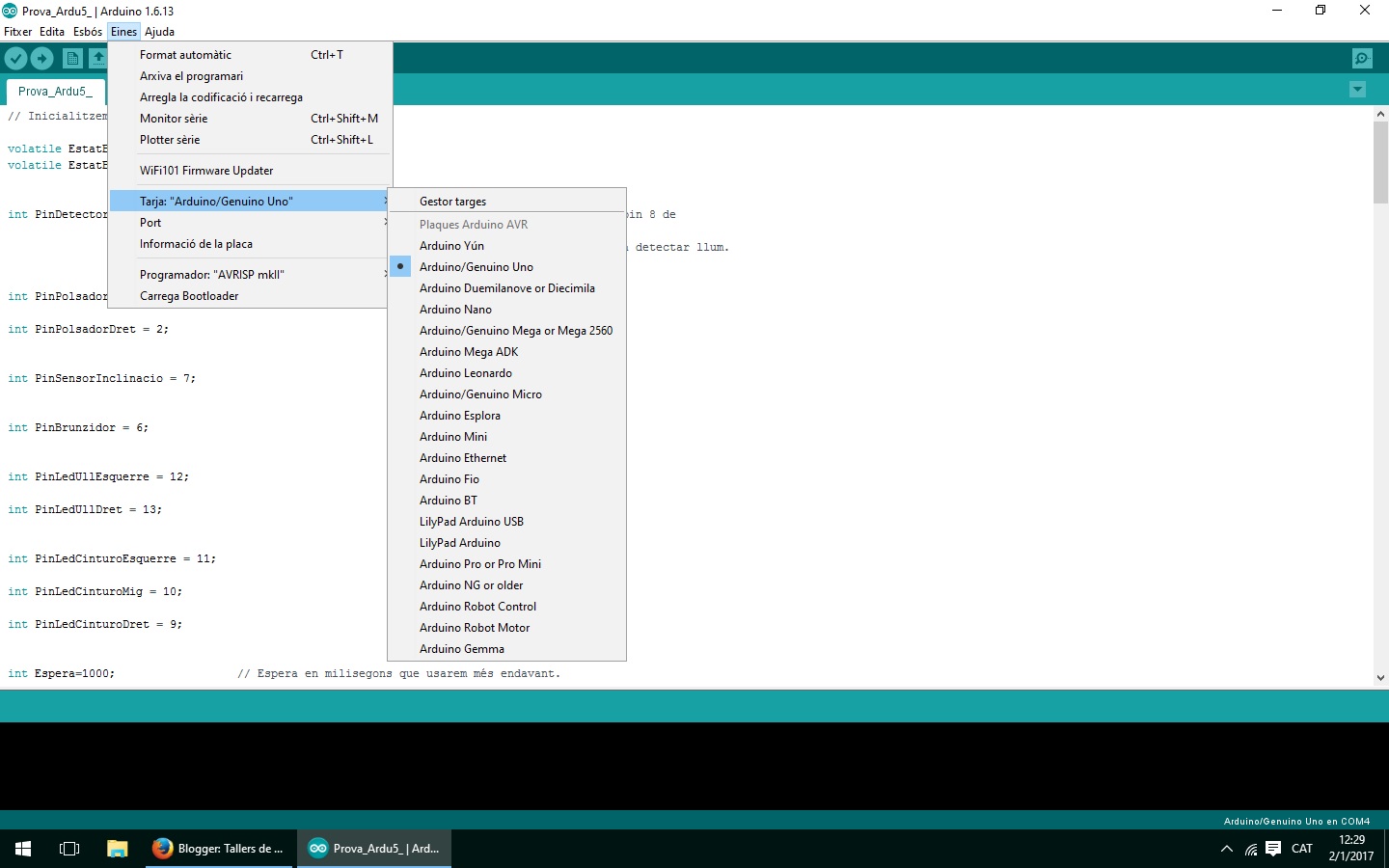Pick Arduino BT from board list
Viewport: 1389px width, 868px height.
[x=507, y=501]
